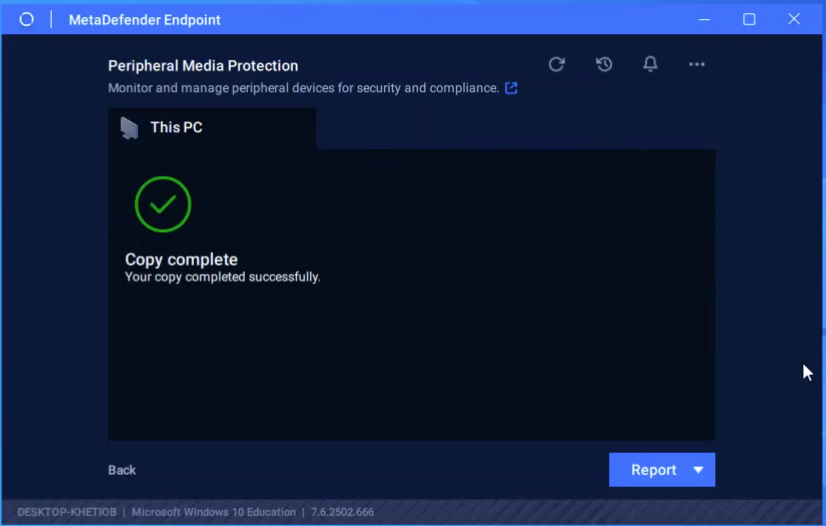Open the three-dot more options menu
The height and width of the screenshot is (526, 826).
tap(696, 64)
